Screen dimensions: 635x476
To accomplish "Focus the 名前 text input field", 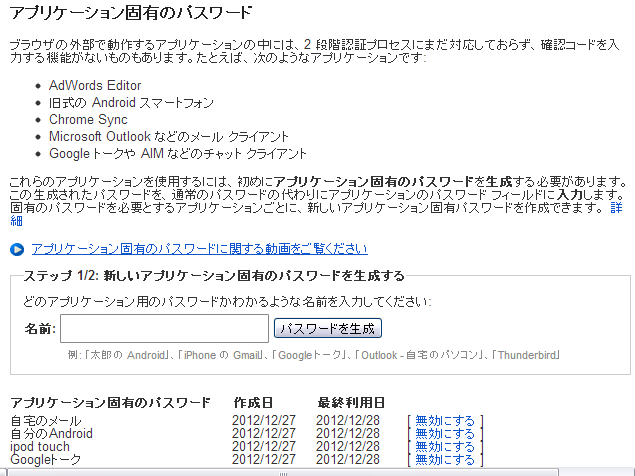I will (x=164, y=328).
